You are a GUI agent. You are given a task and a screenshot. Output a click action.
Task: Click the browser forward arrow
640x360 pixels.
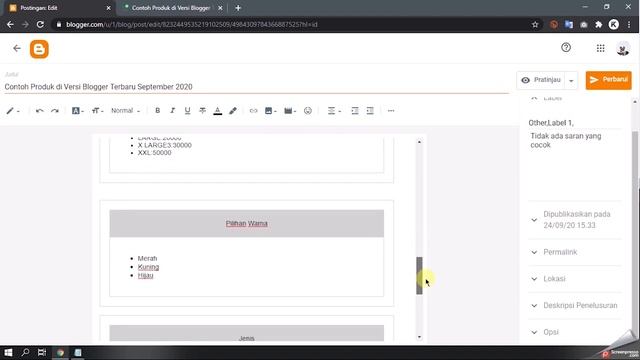tap(25, 24)
